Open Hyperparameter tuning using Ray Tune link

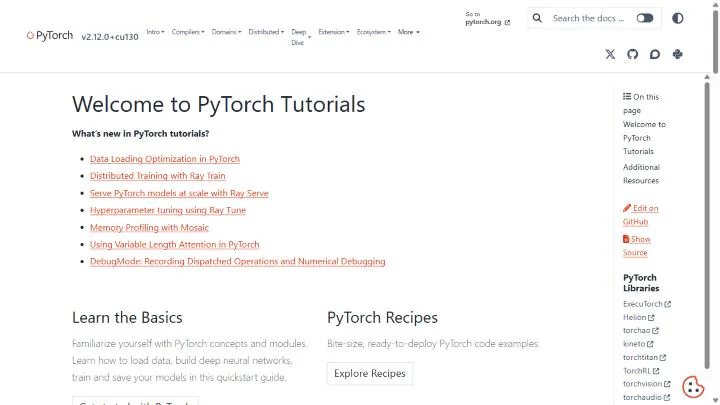[168, 210]
